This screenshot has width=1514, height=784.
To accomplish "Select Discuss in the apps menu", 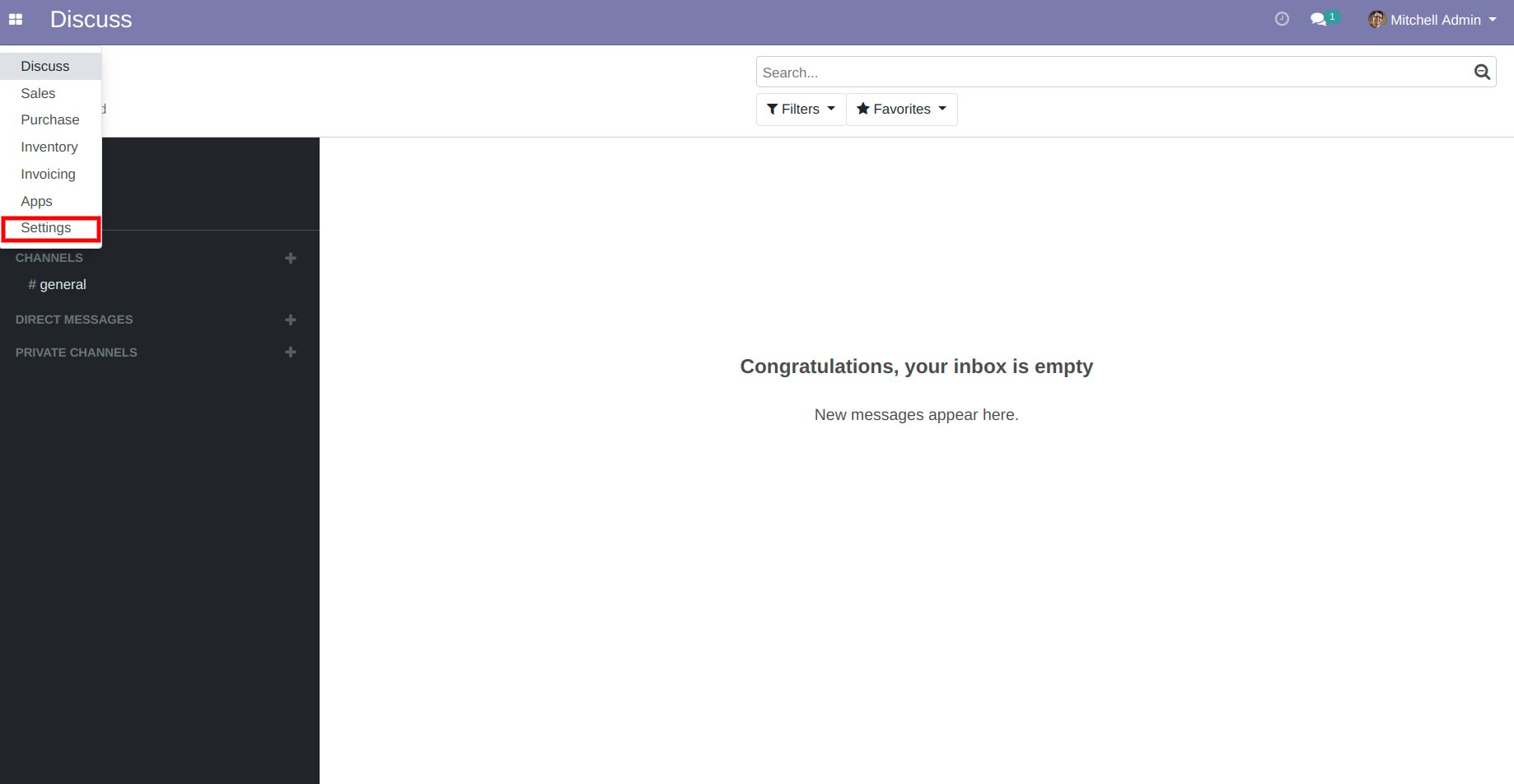I will click(x=45, y=67).
